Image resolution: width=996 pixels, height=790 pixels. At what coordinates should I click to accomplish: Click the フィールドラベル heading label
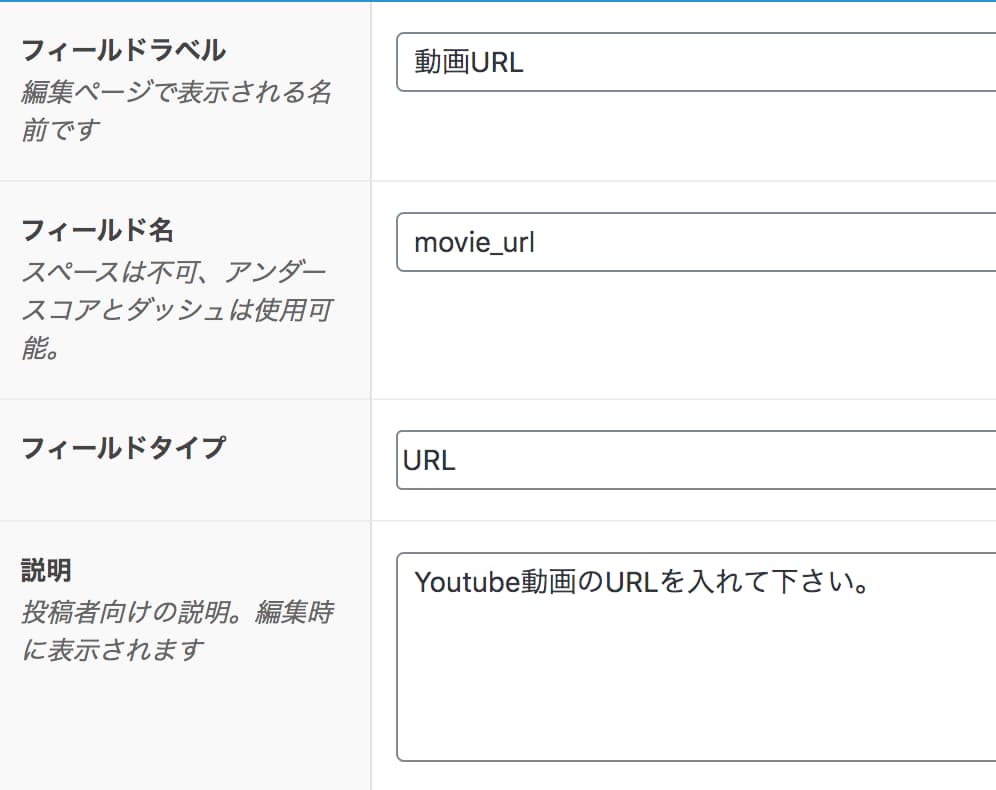pos(123,50)
